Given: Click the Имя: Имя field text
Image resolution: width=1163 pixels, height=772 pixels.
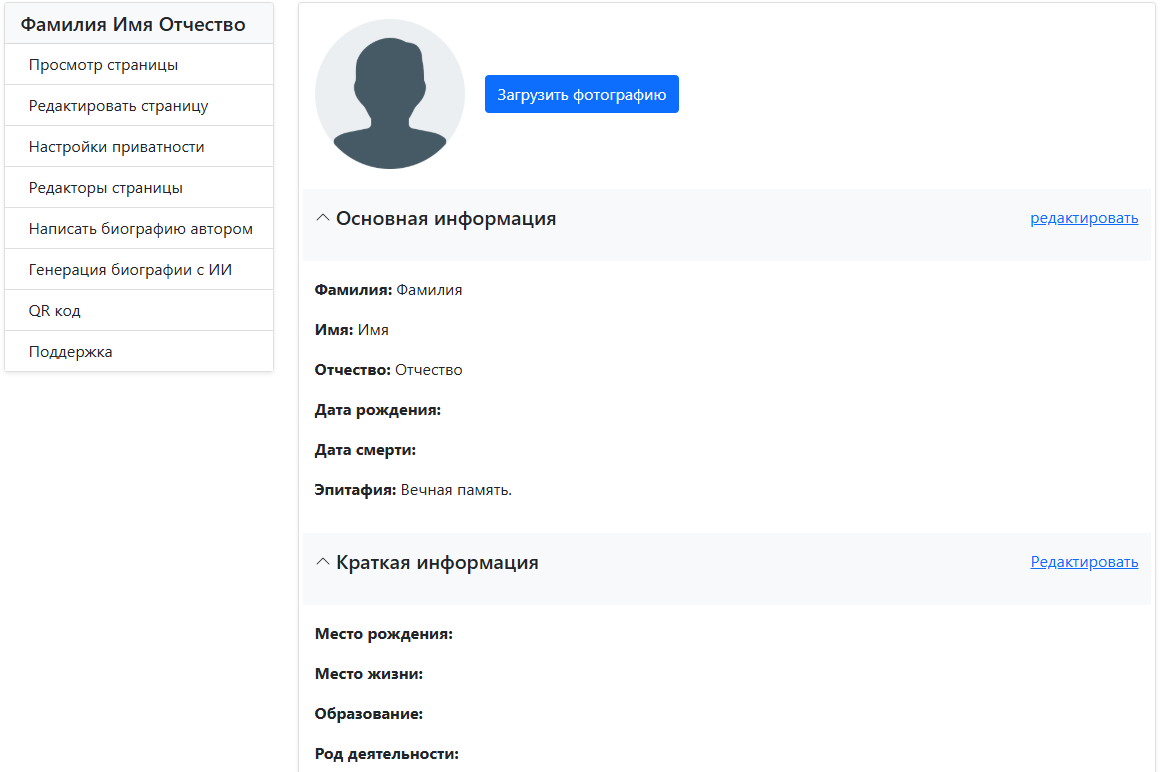Looking at the screenshot, I should coord(352,330).
